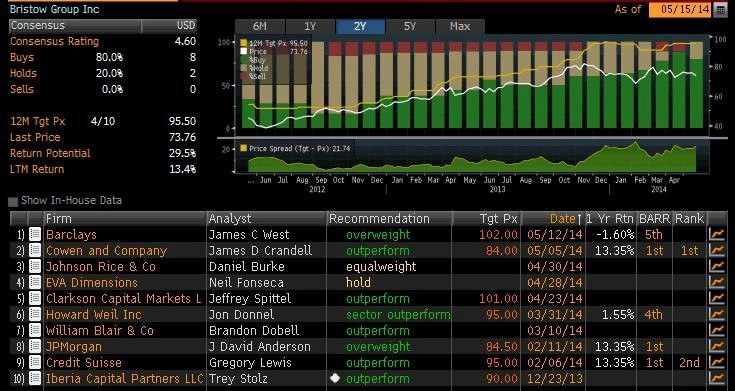Viewport: 735px width, 391px height.
Task: Open William Blair & Co report document icon
Action: click(x=35, y=330)
